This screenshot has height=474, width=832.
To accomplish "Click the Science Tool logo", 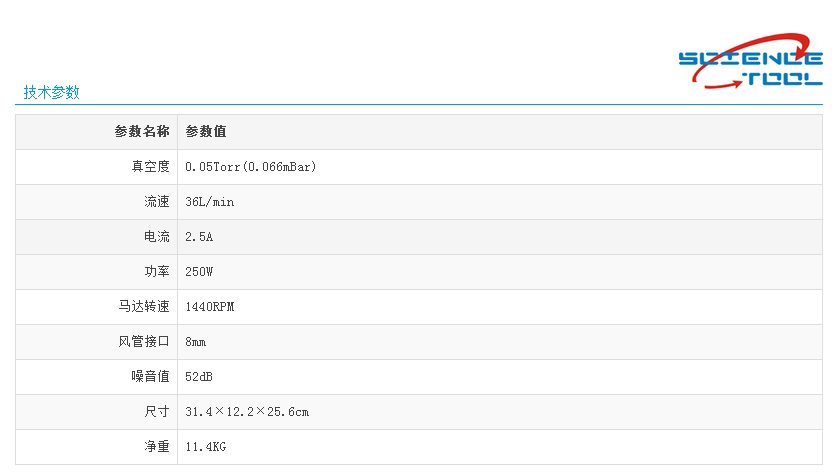I will tap(750, 66).
